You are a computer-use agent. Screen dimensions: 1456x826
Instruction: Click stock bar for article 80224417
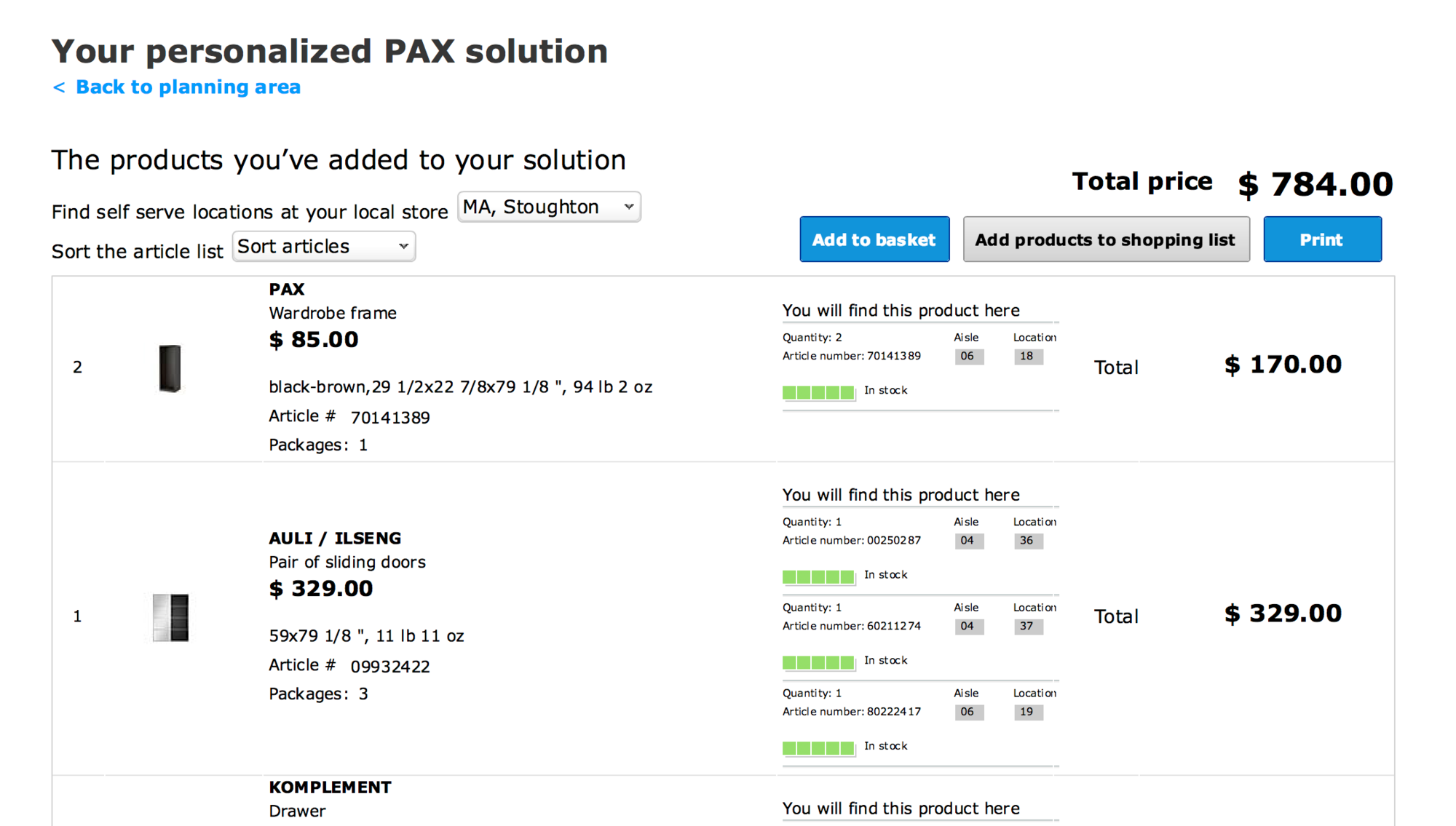click(x=818, y=747)
